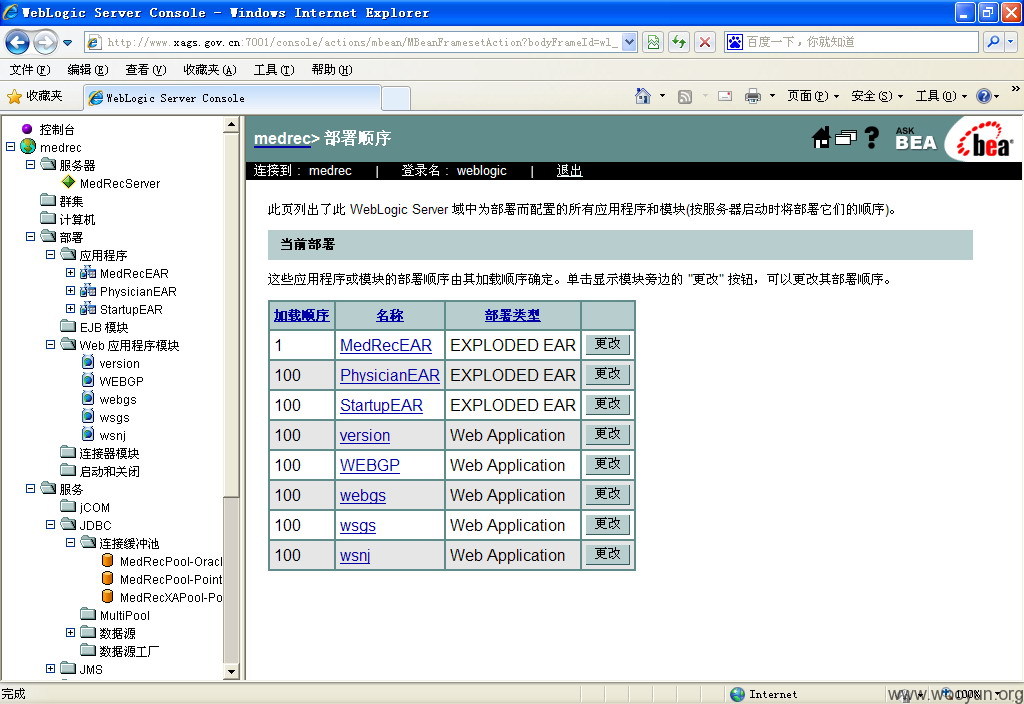
Task: Click the 更改 button for MedRecEAR
Action: click(x=607, y=344)
